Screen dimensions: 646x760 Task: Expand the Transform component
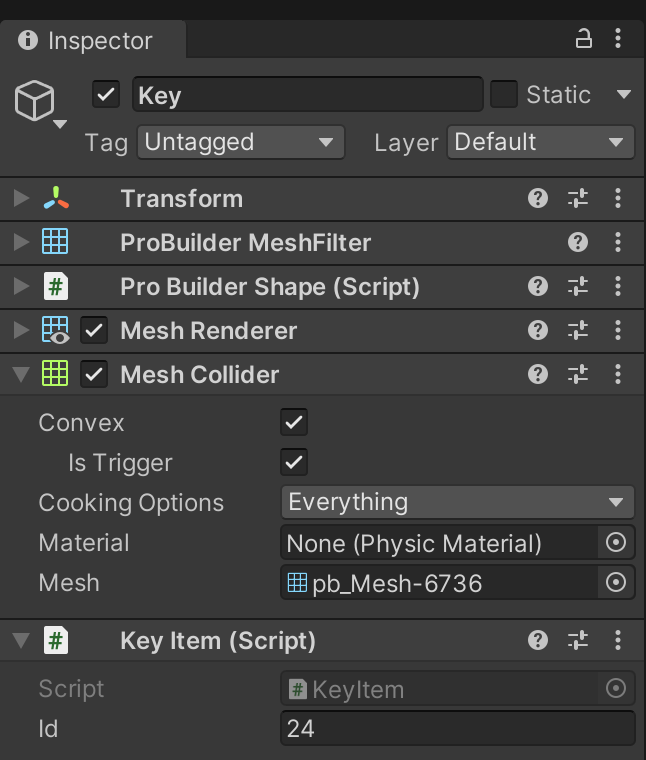21,198
